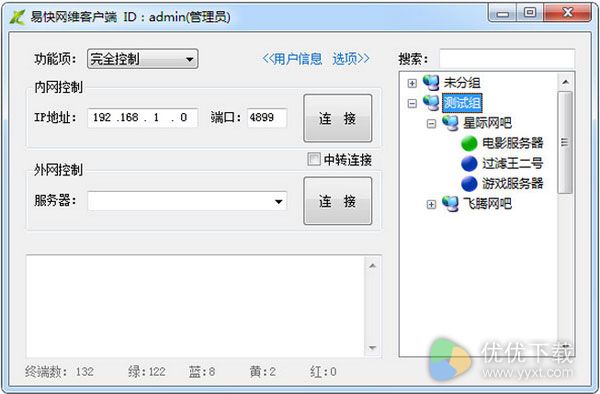Click the 终端数: 132 status text
600x394 pixels.
click(59, 372)
